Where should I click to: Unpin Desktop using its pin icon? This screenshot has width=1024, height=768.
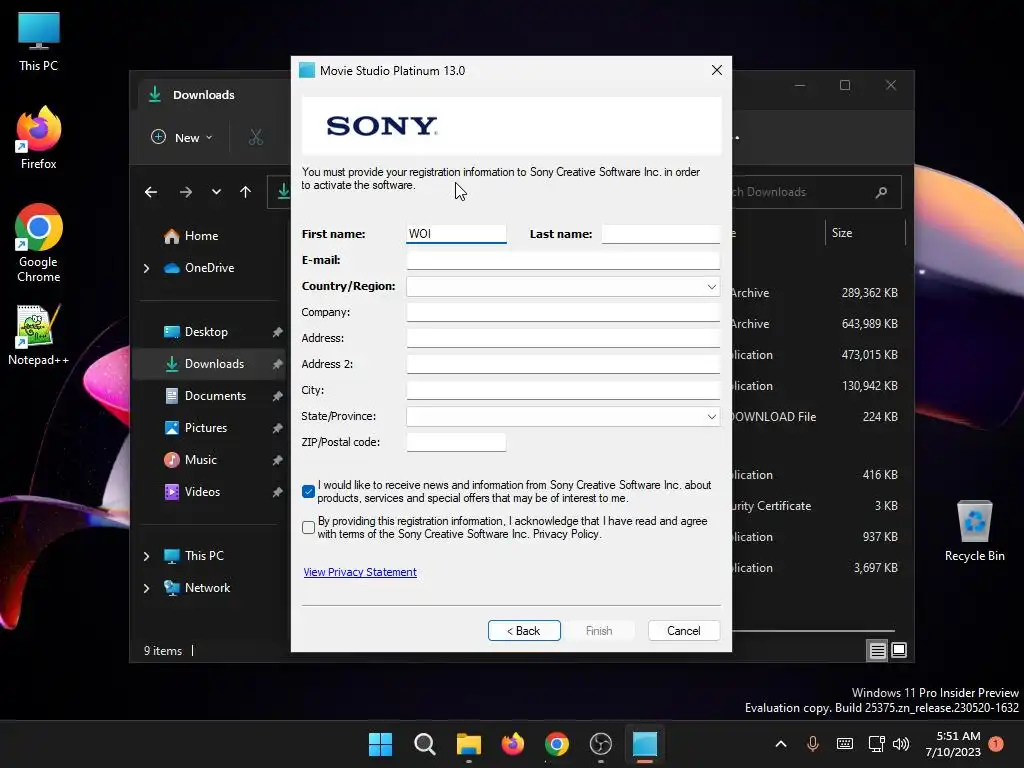(278, 332)
